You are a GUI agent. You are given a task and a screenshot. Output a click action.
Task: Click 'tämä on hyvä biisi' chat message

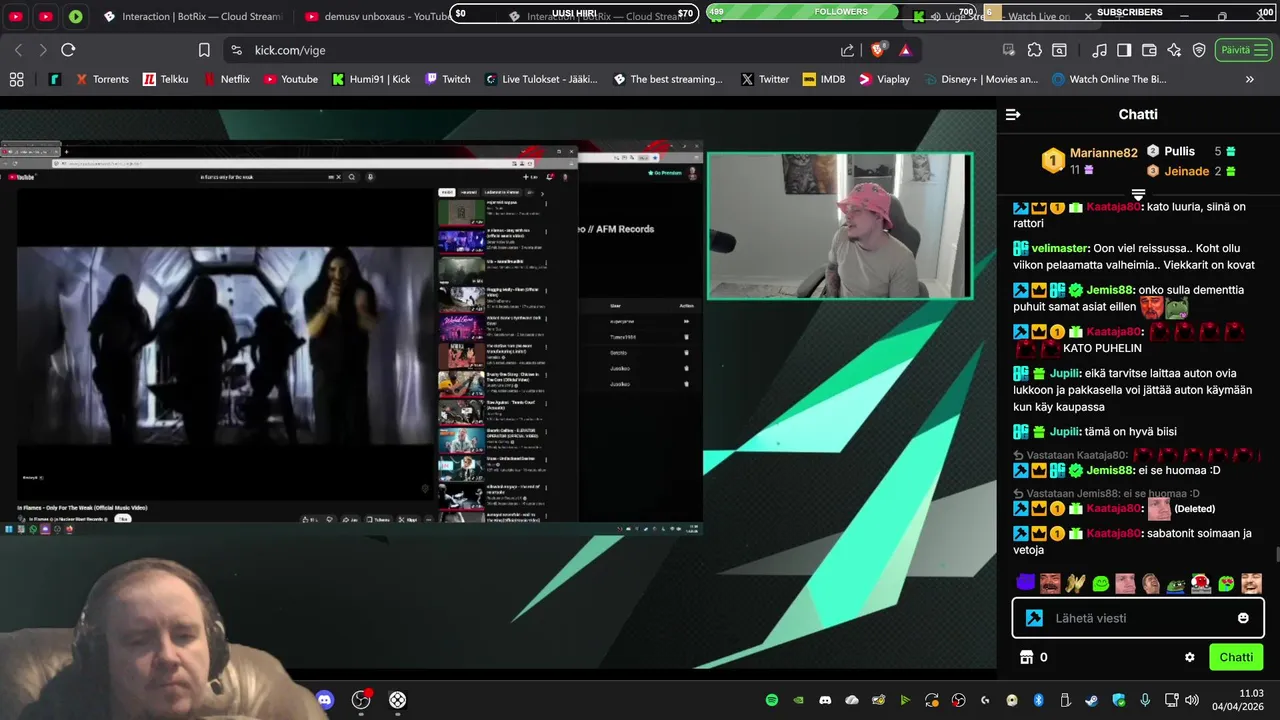click(x=1131, y=432)
